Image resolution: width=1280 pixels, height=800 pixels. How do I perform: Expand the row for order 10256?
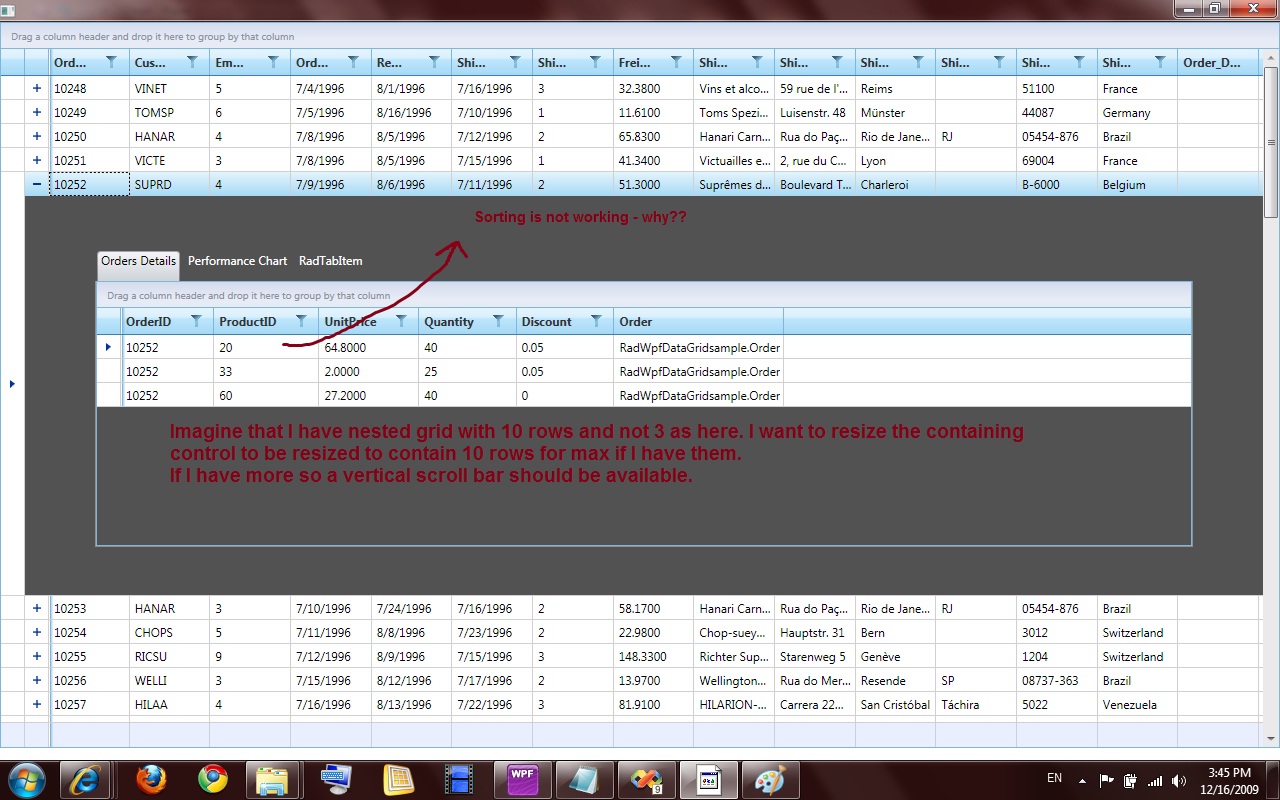[x=37, y=680]
